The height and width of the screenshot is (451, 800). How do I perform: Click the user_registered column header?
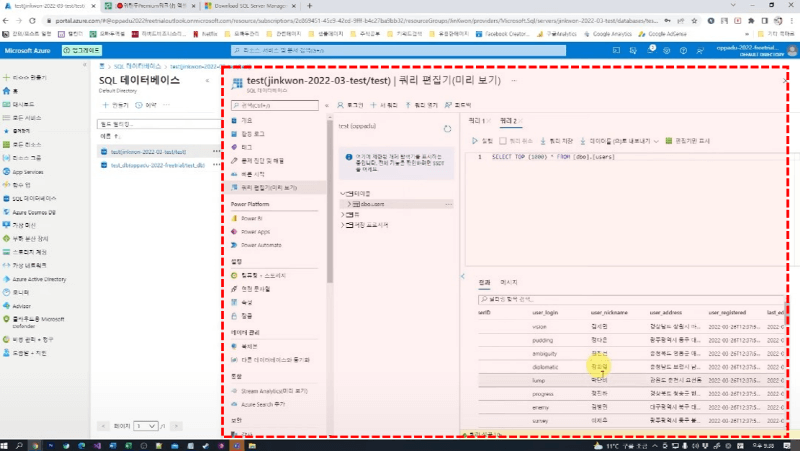pyautogui.click(x=727, y=312)
